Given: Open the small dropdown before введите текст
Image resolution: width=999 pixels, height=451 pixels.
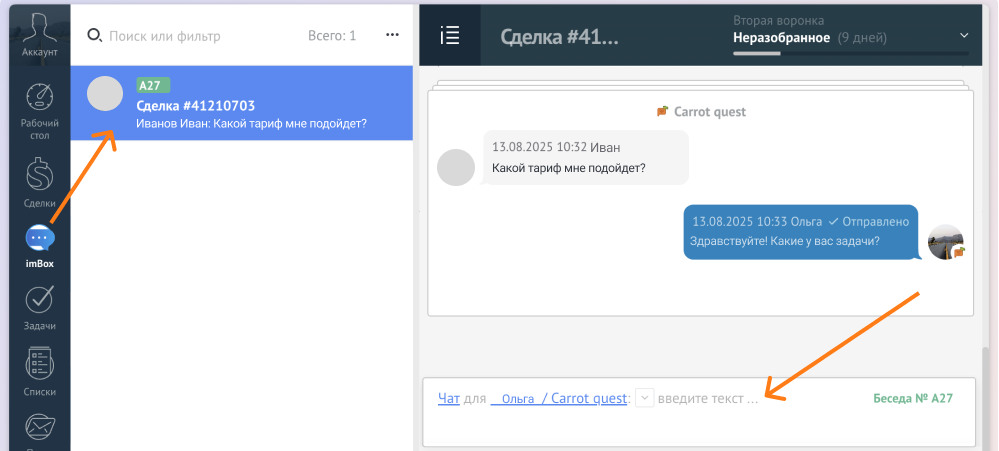Looking at the screenshot, I should coord(645,398).
